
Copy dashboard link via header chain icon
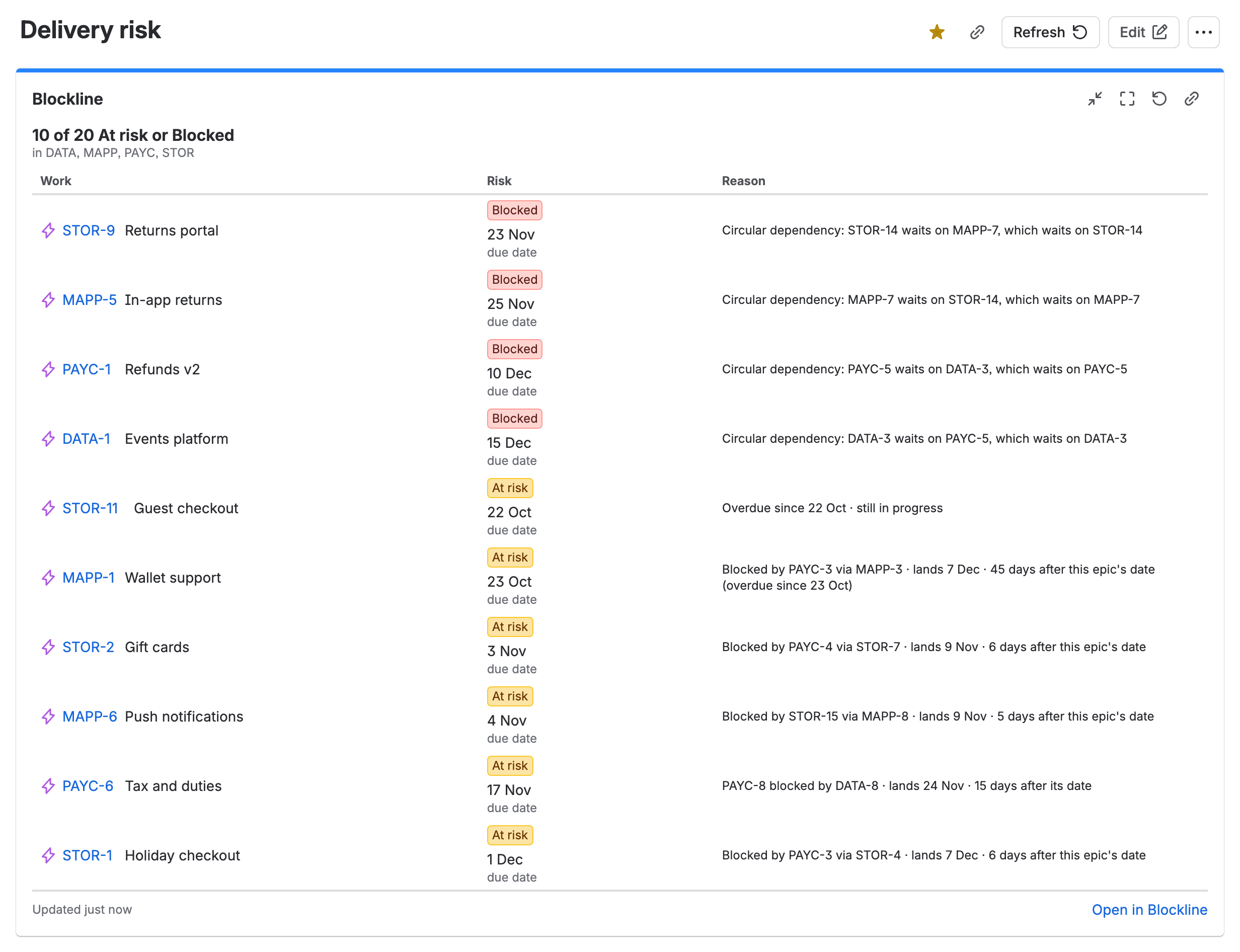click(x=976, y=32)
